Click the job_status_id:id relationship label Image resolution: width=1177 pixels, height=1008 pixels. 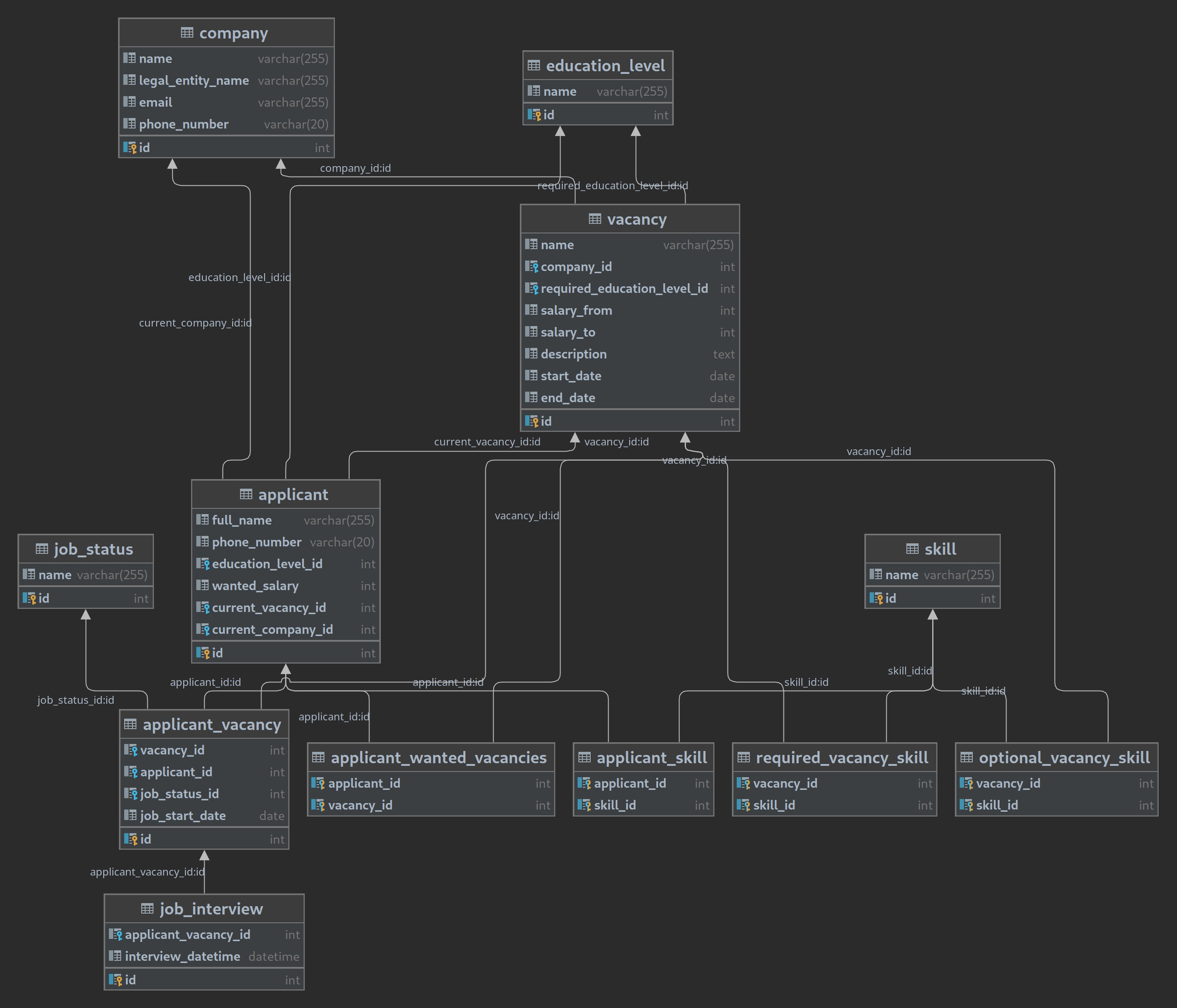point(76,700)
